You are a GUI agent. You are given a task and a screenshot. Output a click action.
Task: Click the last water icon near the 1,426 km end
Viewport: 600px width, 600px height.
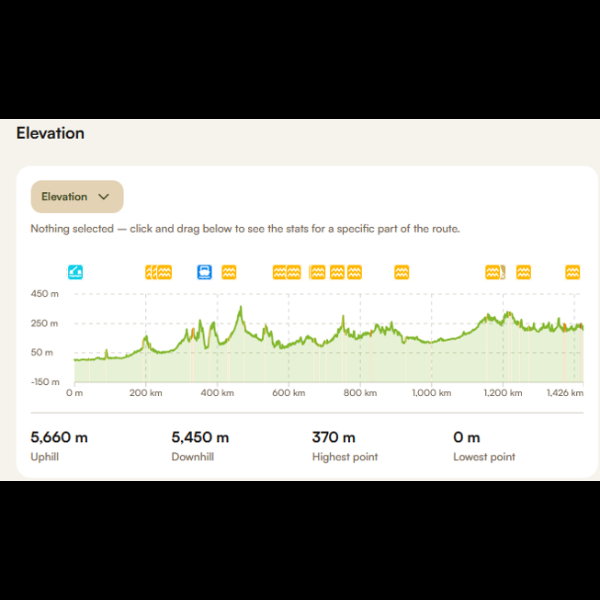(x=572, y=272)
